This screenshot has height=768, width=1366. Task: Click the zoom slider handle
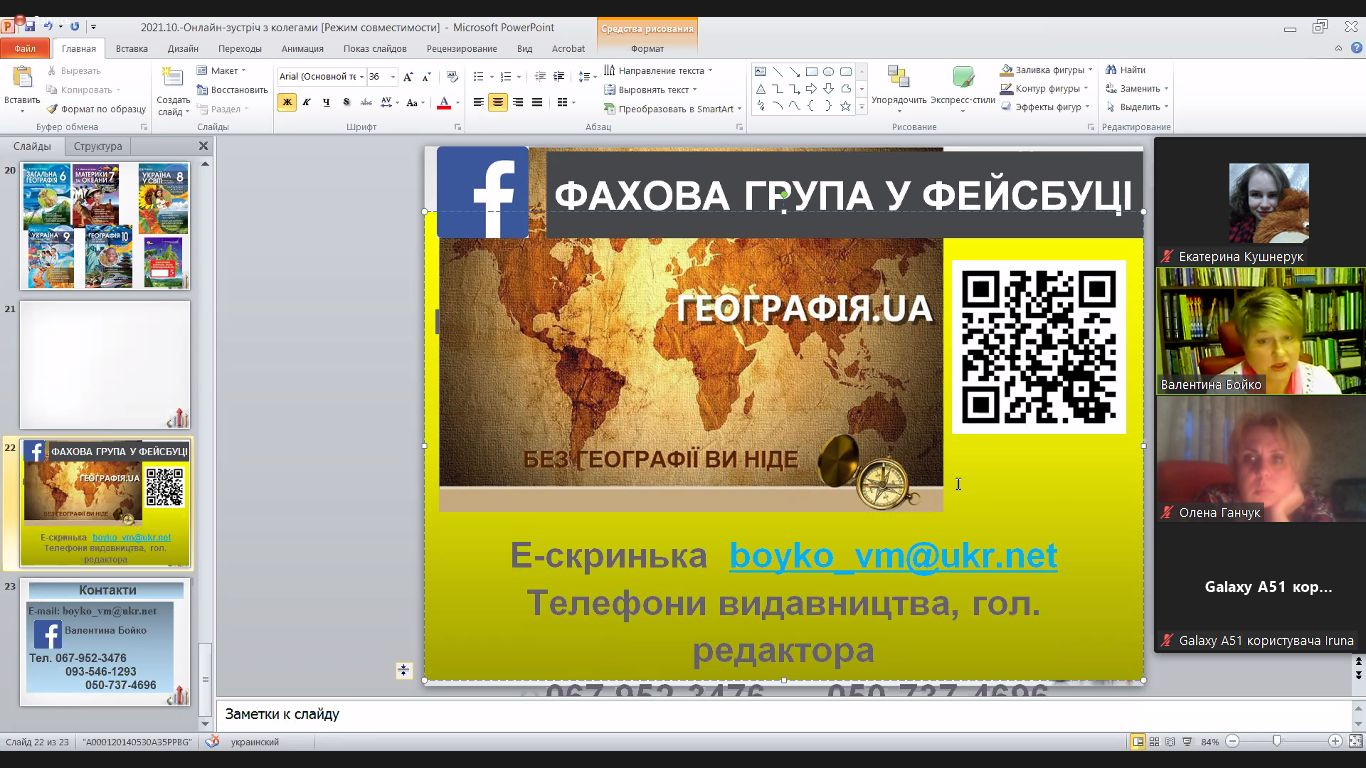pos(1277,741)
